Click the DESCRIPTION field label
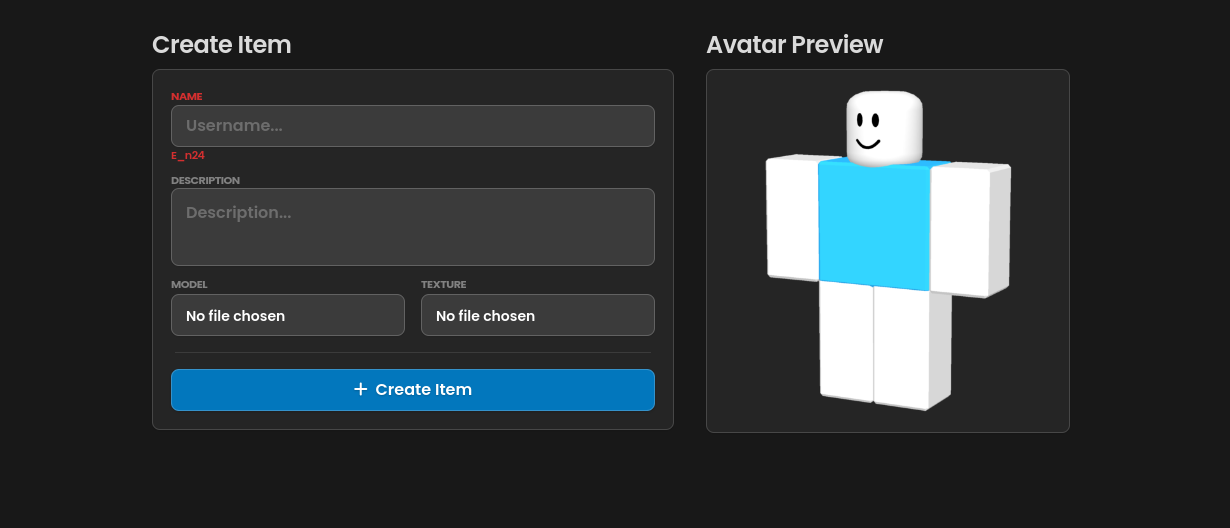 [205, 181]
